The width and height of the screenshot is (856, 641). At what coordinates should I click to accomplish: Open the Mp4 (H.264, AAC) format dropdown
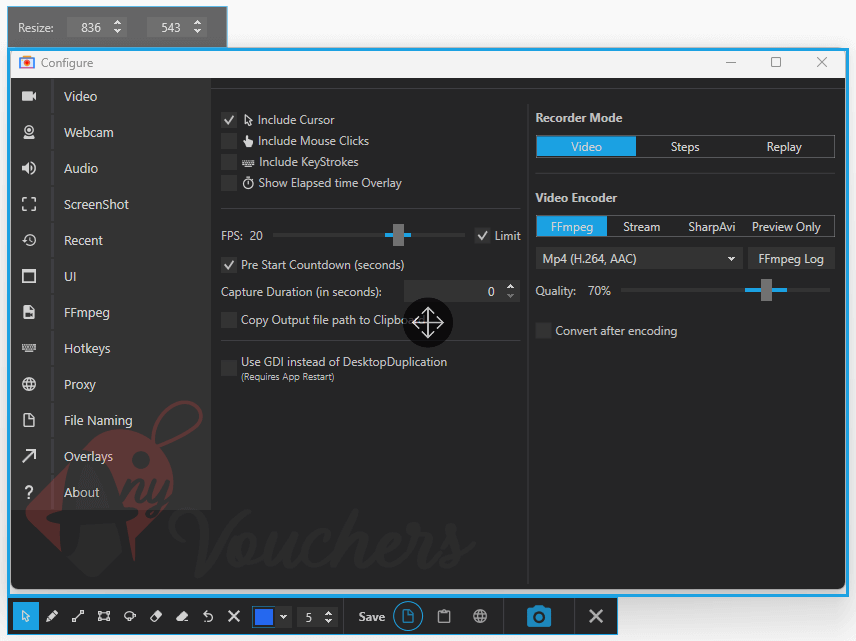[x=638, y=259]
